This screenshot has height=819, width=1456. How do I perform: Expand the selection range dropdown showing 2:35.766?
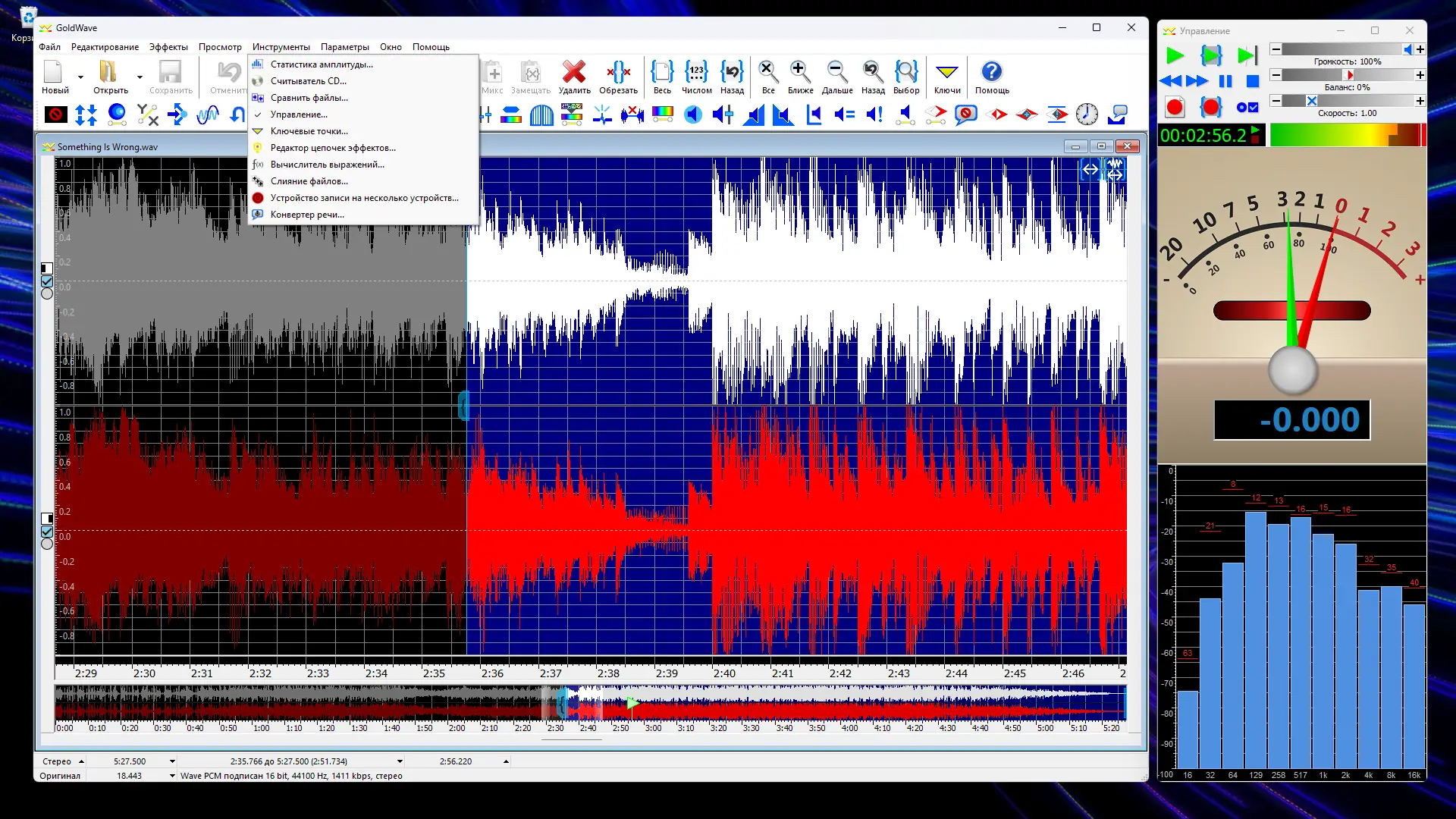400,761
